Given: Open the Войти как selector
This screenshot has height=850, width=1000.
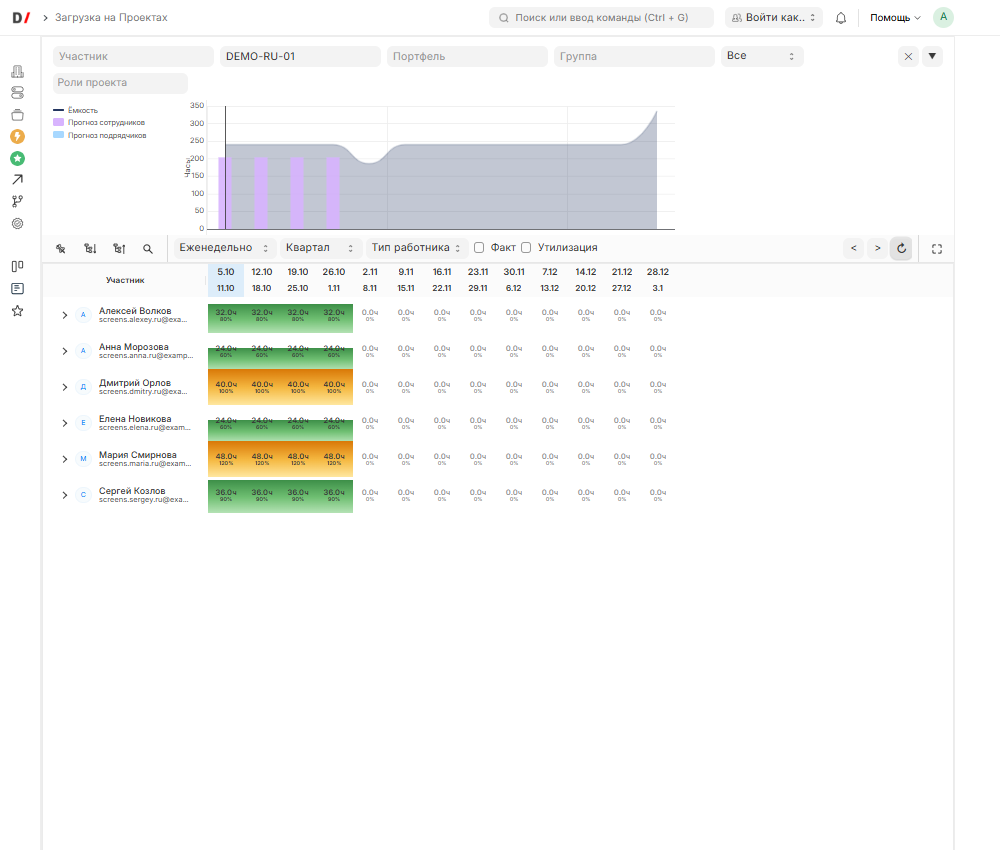Looking at the screenshot, I should [774, 18].
